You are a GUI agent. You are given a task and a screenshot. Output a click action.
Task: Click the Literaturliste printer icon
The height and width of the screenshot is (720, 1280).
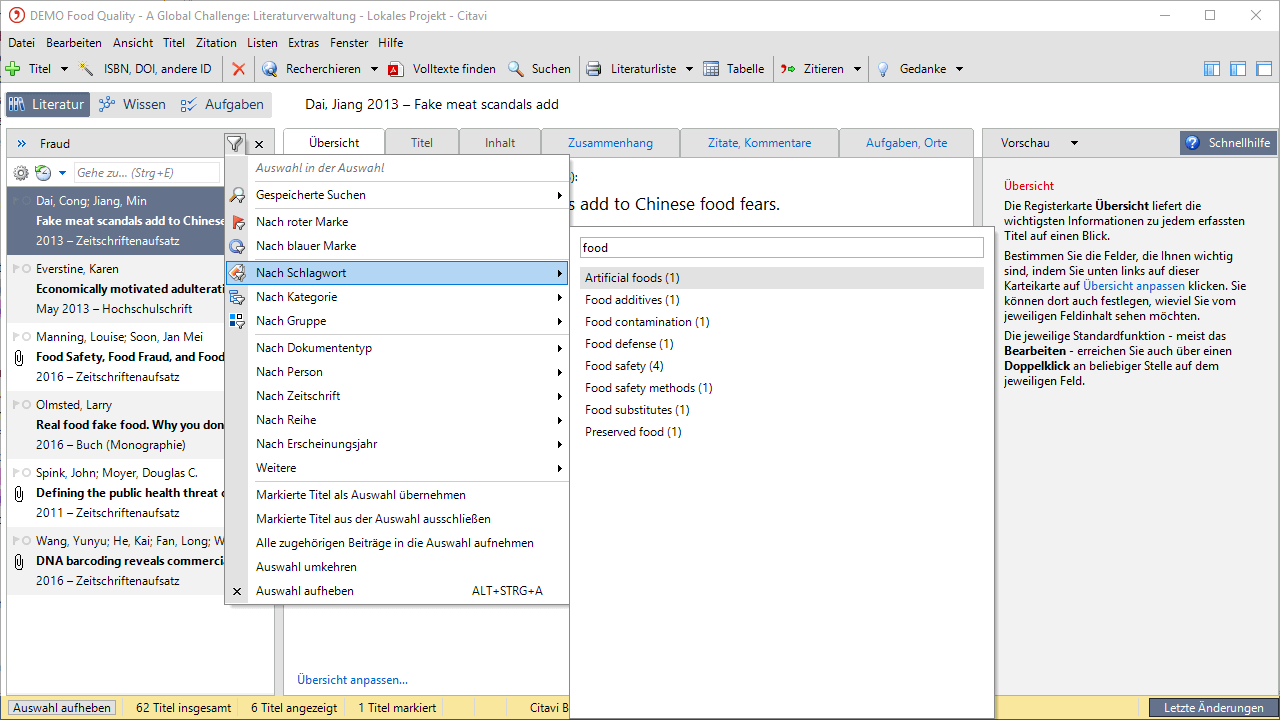594,69
